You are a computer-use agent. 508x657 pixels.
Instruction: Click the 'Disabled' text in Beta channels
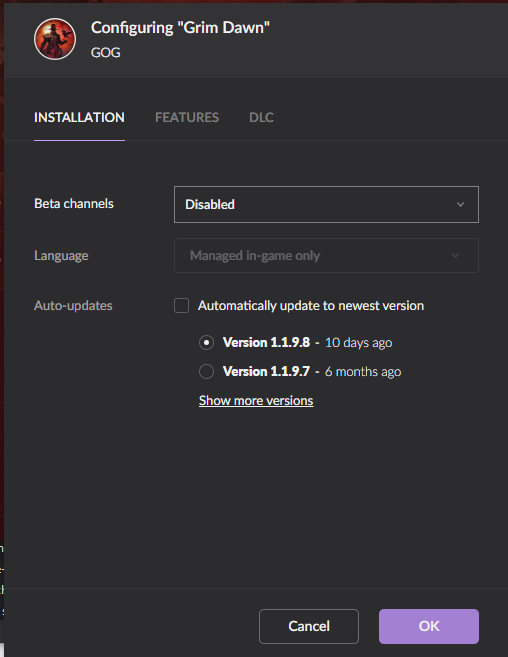click(x=210, y=204)
